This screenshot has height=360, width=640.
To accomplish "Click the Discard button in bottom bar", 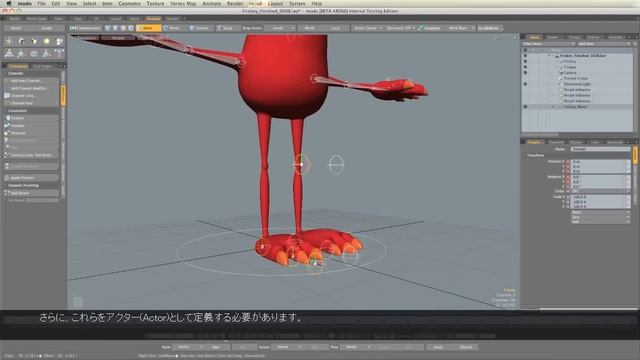I will (x=466, y=347).
